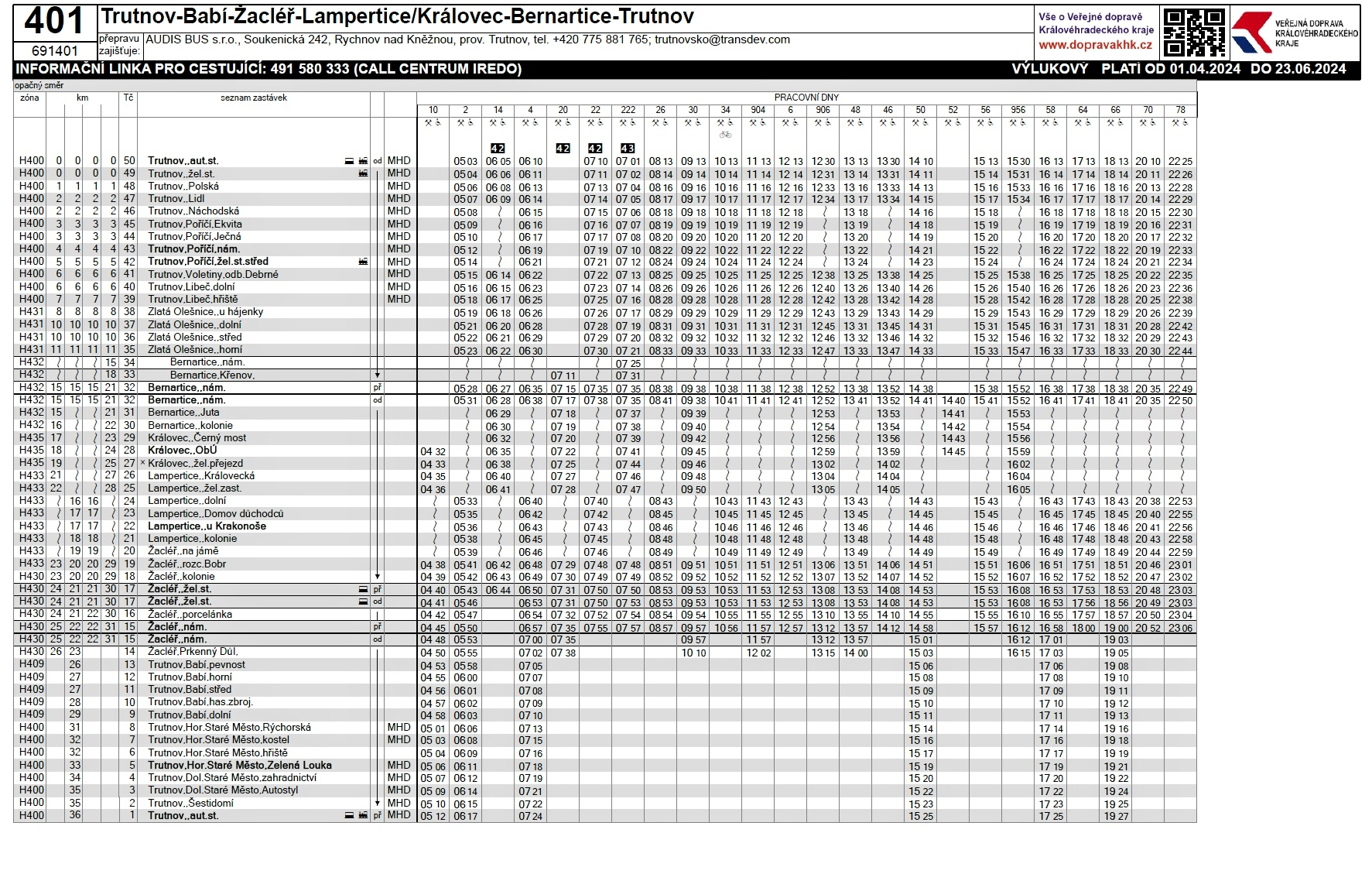Click train icon in Trutnov,,žel.st. row

coord(363,173)
